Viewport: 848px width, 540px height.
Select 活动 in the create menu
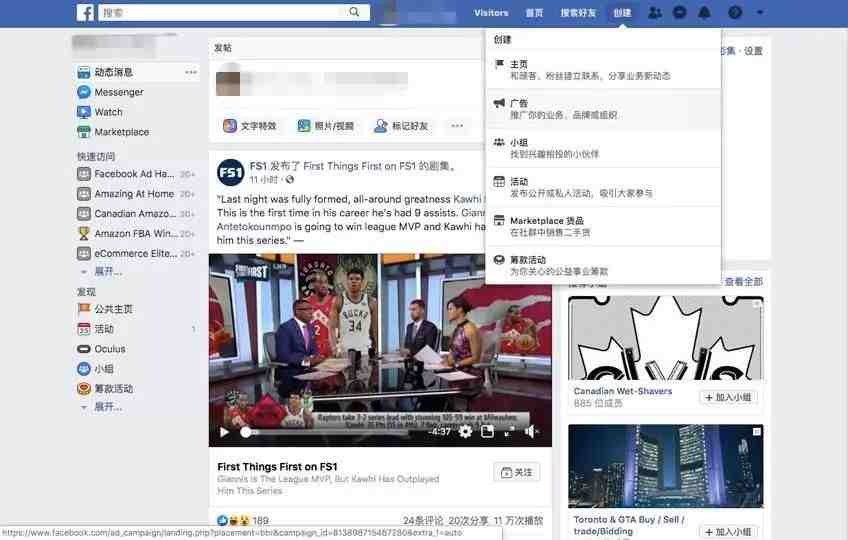pos(604,187)
